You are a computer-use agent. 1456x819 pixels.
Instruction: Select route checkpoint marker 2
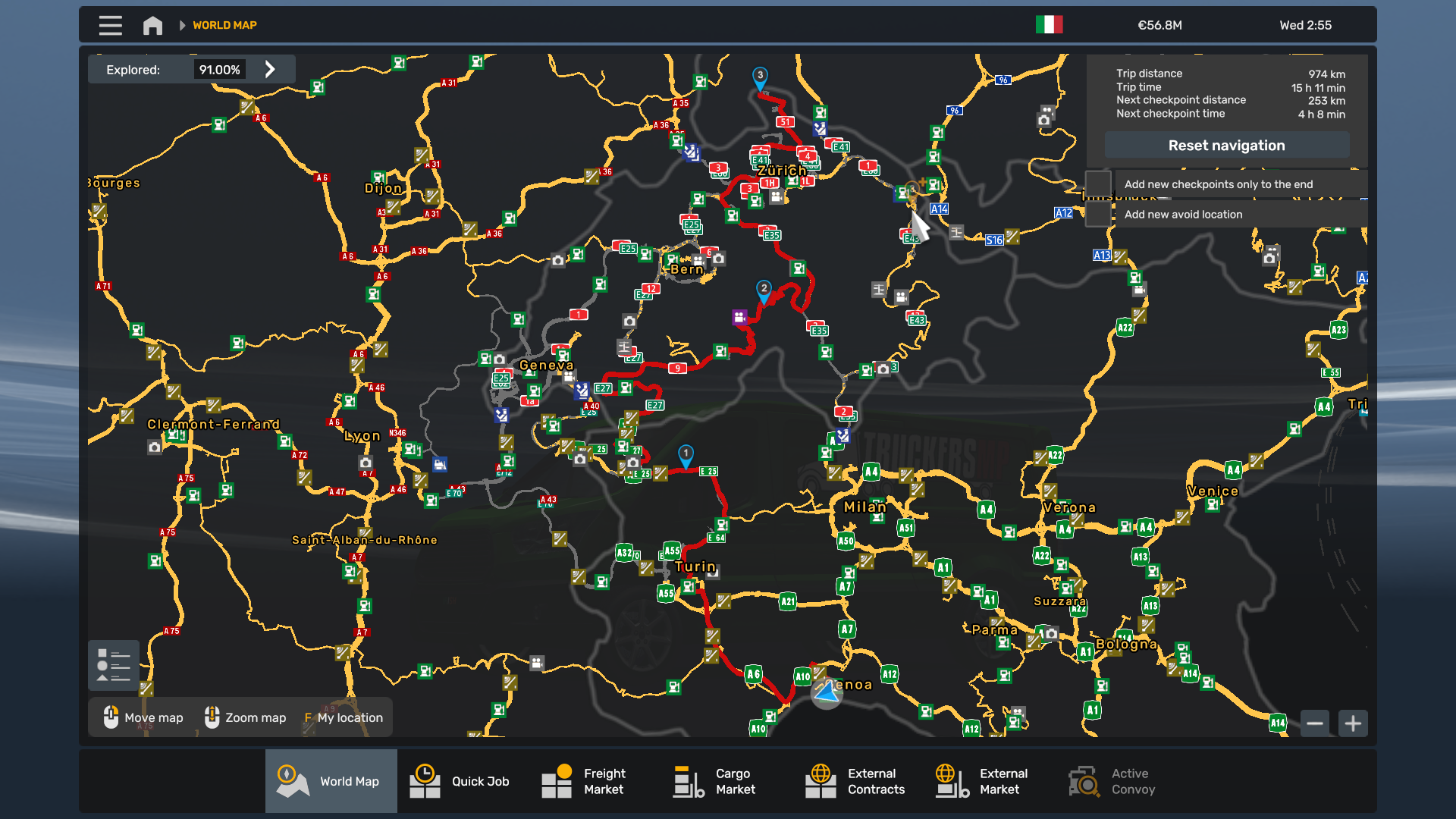[x=764, y=290]
